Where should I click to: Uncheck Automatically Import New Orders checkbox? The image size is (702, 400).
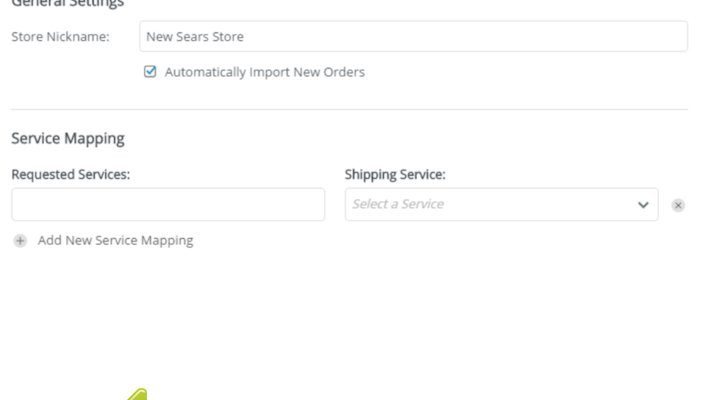150,72
